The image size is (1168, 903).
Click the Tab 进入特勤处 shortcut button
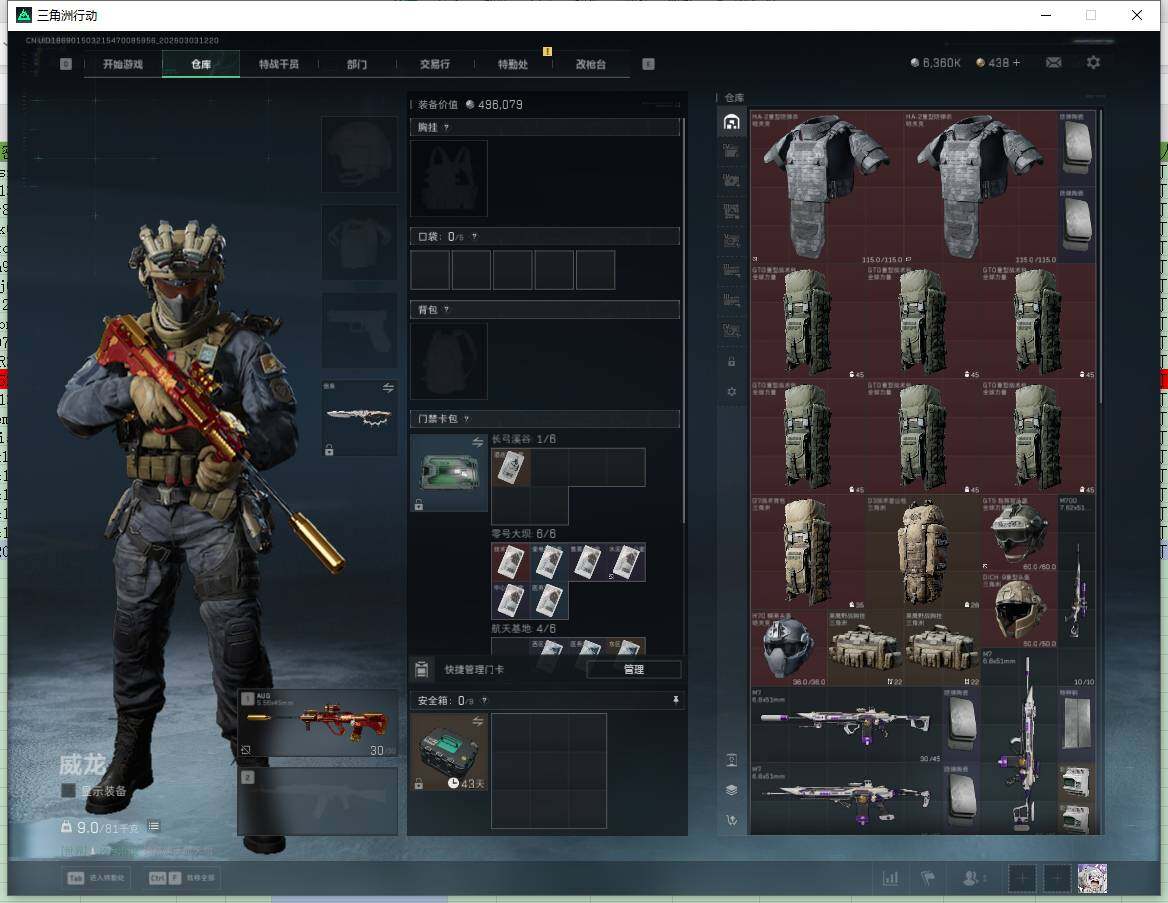click(98, 878)
